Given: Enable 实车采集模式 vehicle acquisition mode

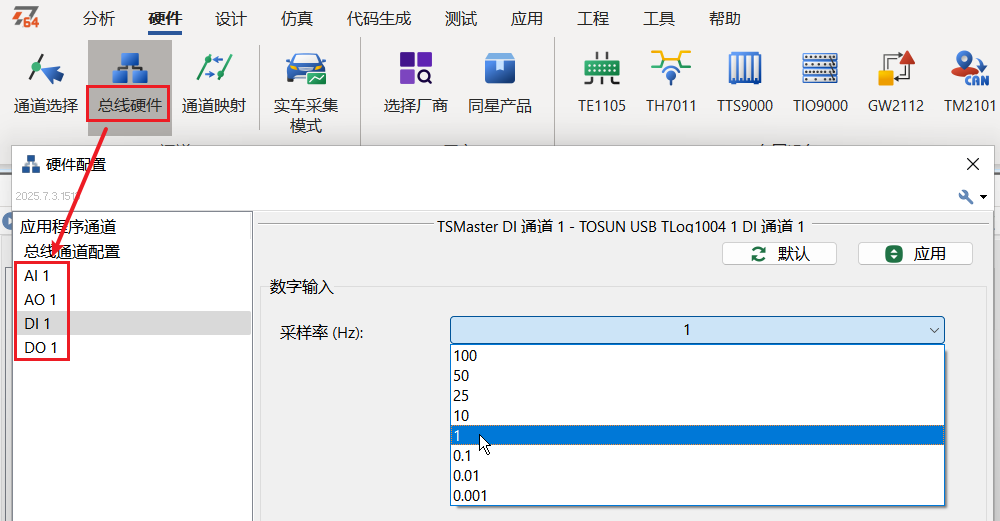Looking at the screenshot, I should [x=305, y=92].
